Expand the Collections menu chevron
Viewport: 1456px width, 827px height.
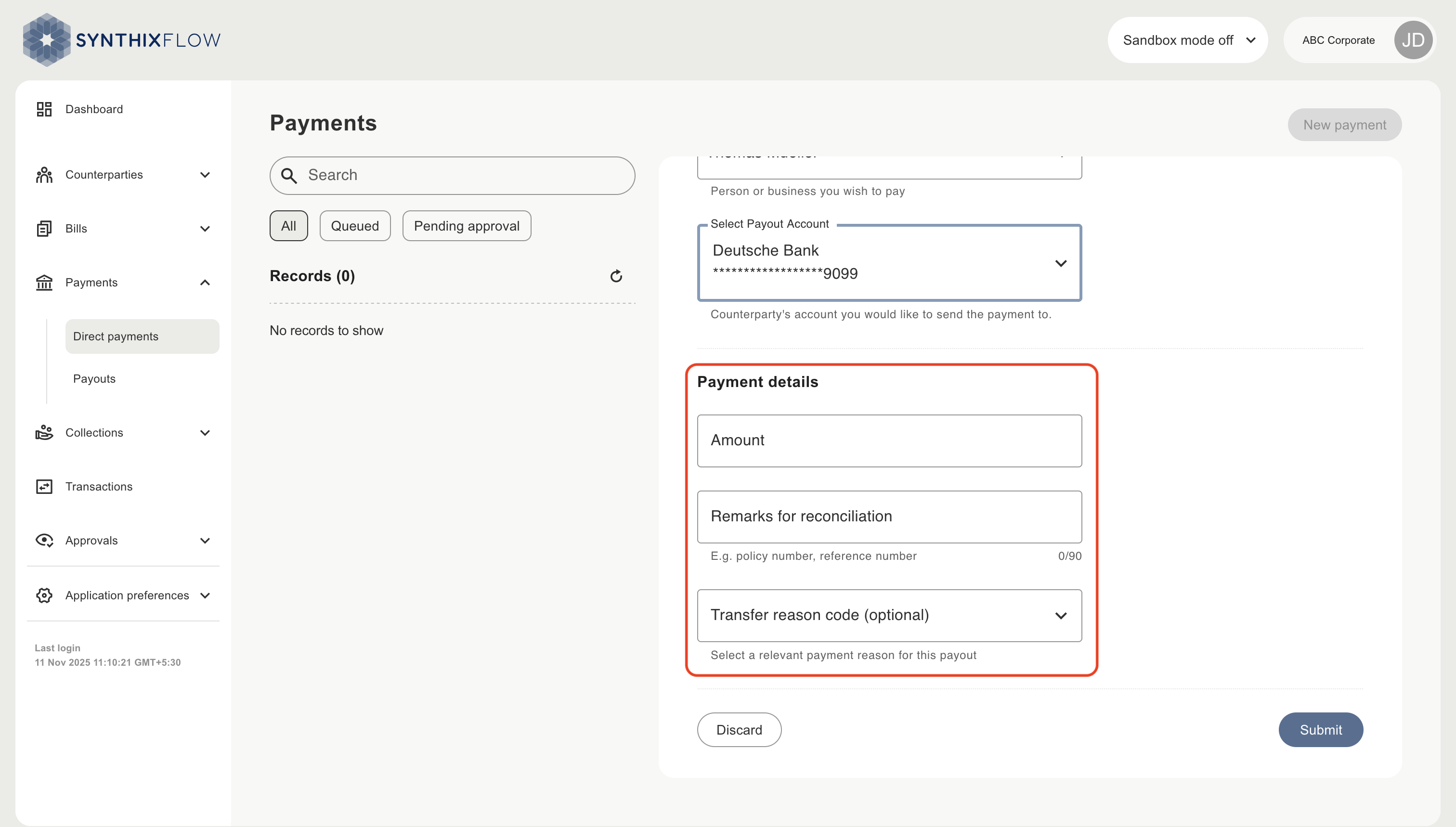(x=205, y=433)
